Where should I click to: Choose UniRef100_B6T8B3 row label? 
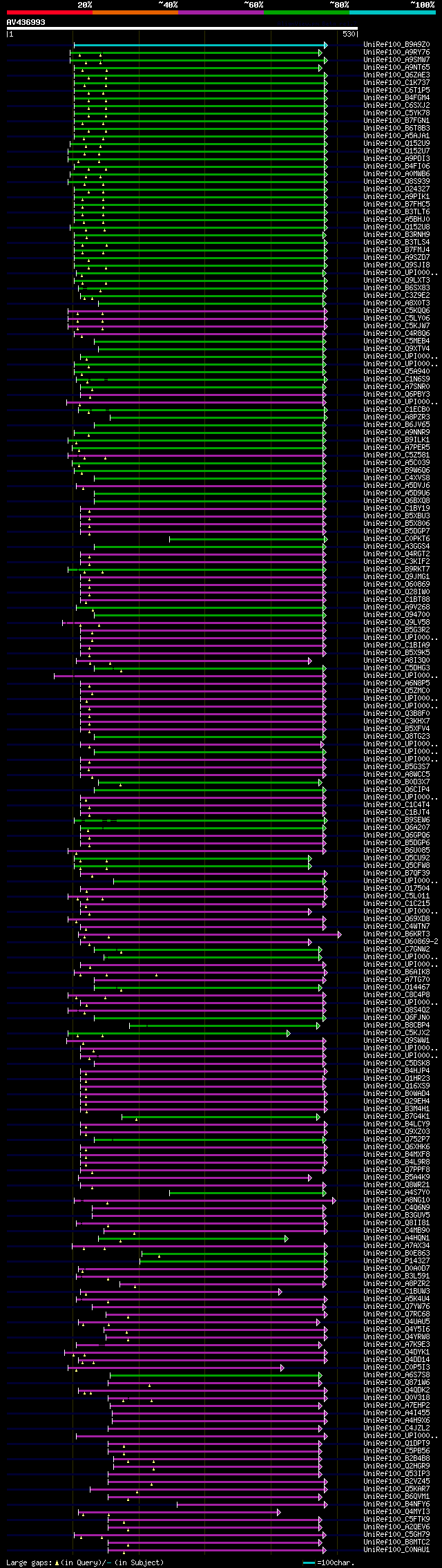pyautogui.click(x=396, y=129)
